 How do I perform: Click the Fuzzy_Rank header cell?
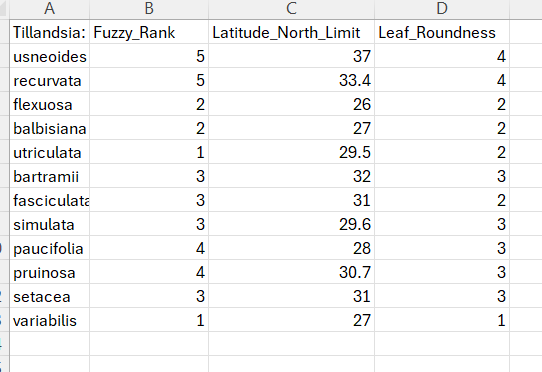[x=149, y=32]
